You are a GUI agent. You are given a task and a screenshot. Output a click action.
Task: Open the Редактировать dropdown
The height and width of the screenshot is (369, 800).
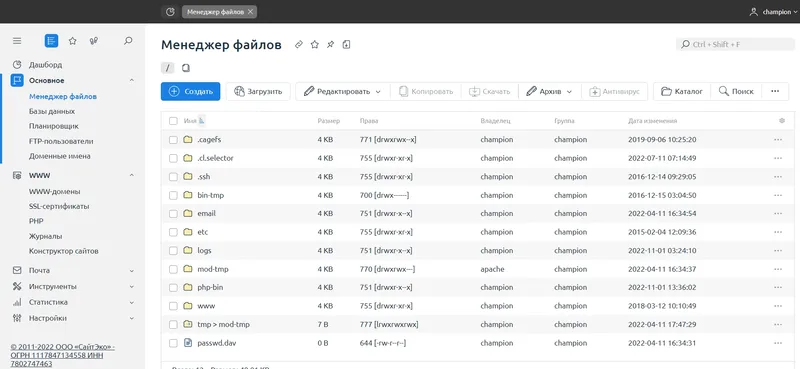click(x=342, y=91)
